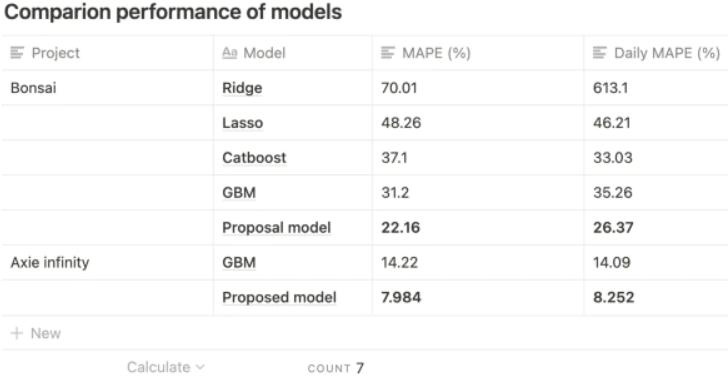Add a new row with New button
The image size is (728, 387).
click(x=36, y=333)
